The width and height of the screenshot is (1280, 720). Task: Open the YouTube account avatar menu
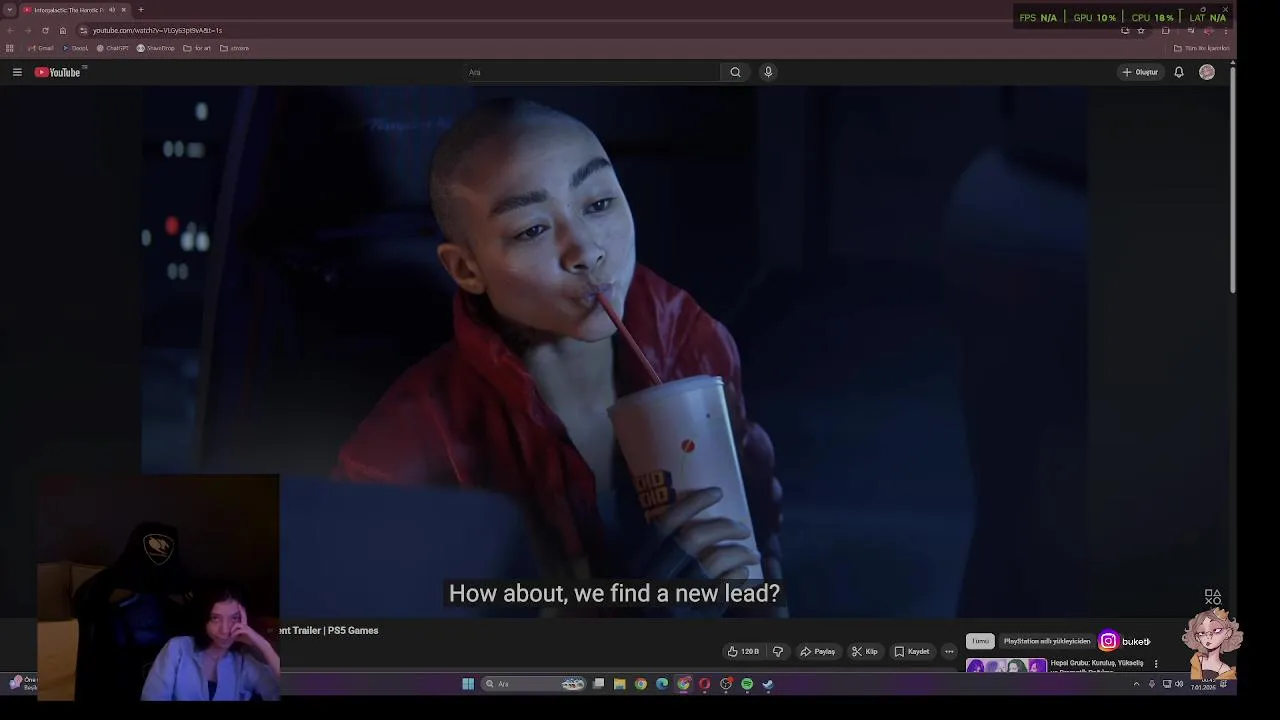coord(1207,72)
